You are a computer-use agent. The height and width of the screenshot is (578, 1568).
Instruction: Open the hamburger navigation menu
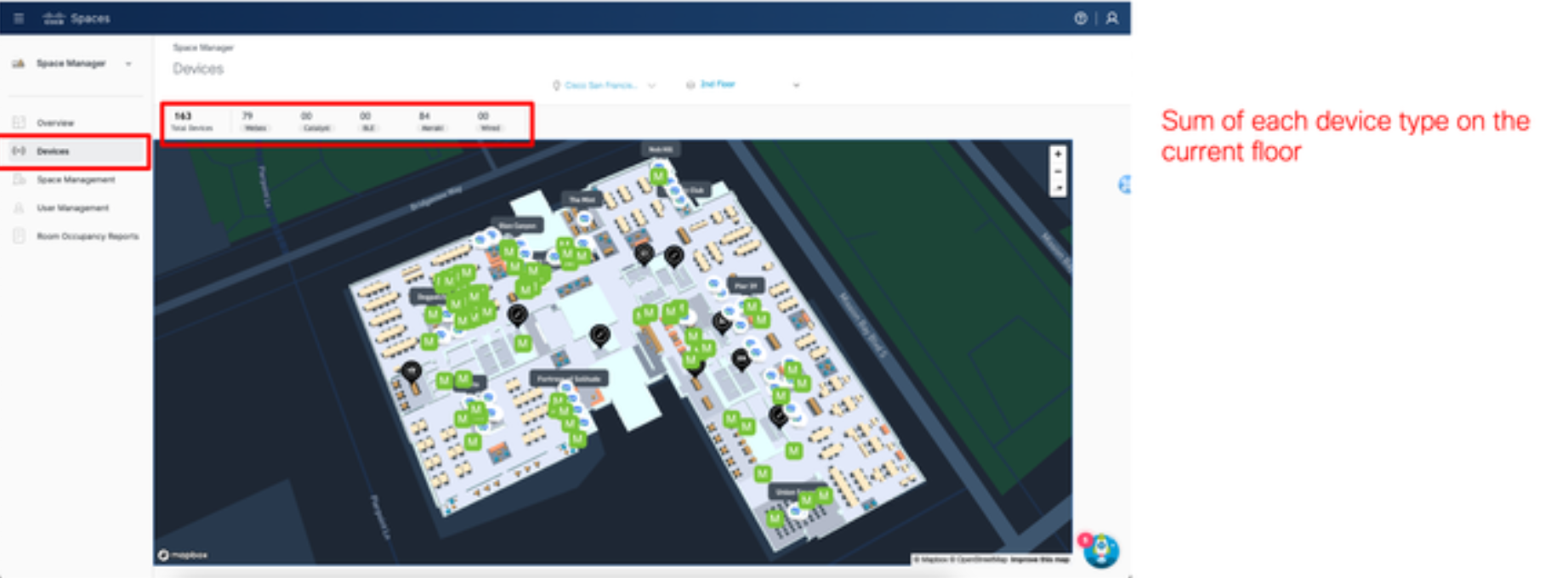coord(19,18)
